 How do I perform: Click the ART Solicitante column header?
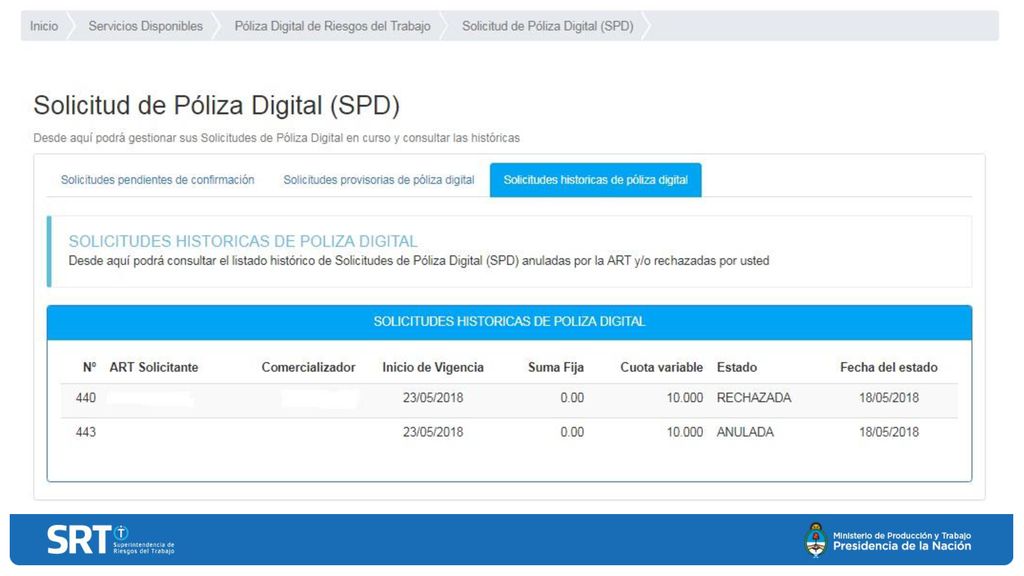153,367
